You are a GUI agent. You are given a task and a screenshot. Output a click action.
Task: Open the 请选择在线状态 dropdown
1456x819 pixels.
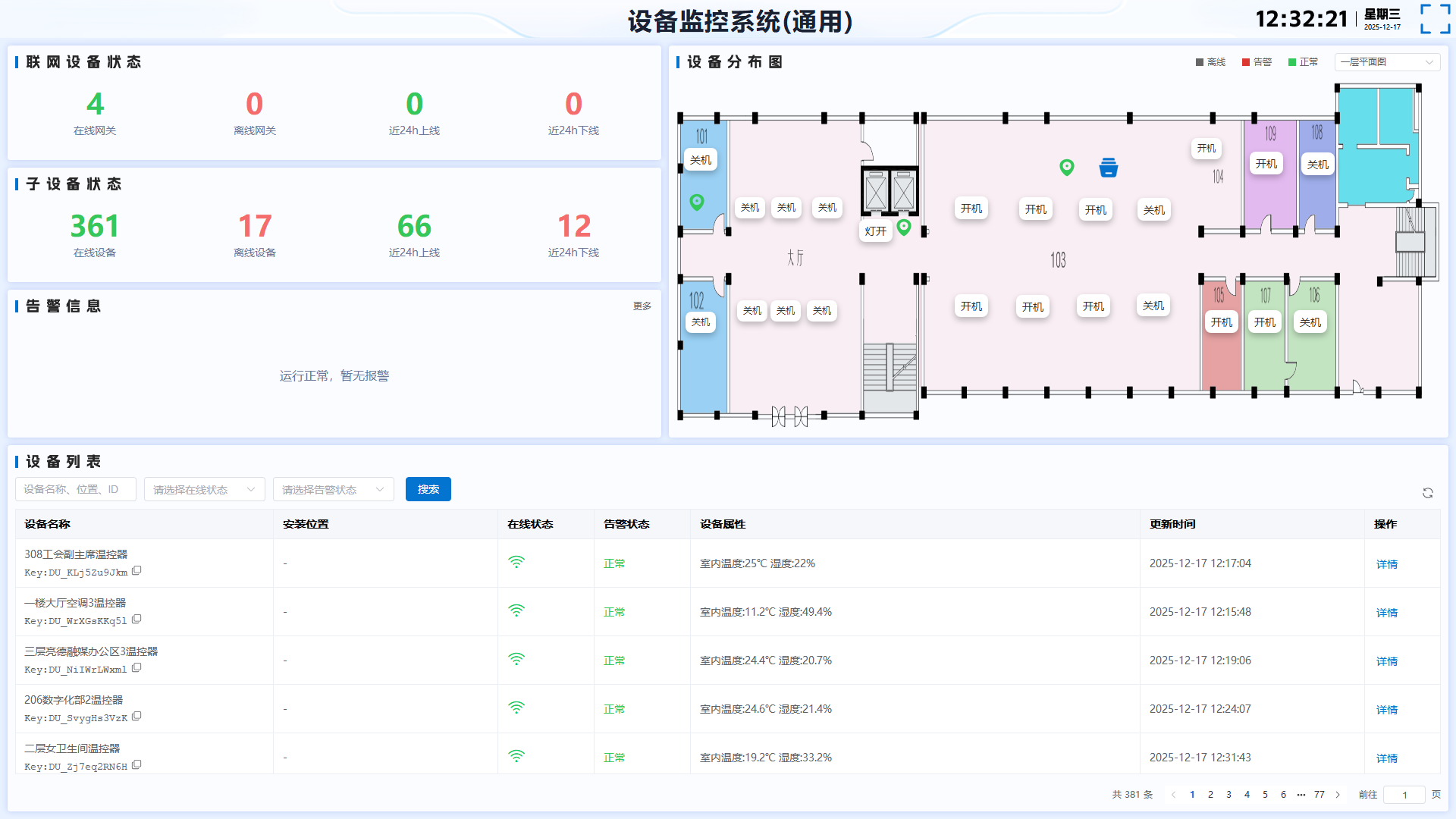(204, 490)
